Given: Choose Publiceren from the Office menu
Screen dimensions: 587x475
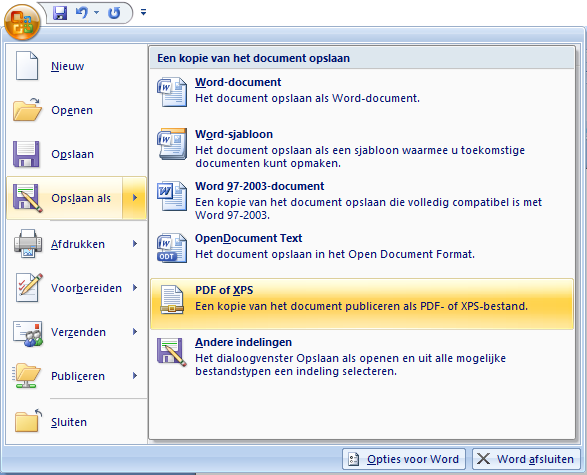Looking at the screenshot, I should (78, 376).
